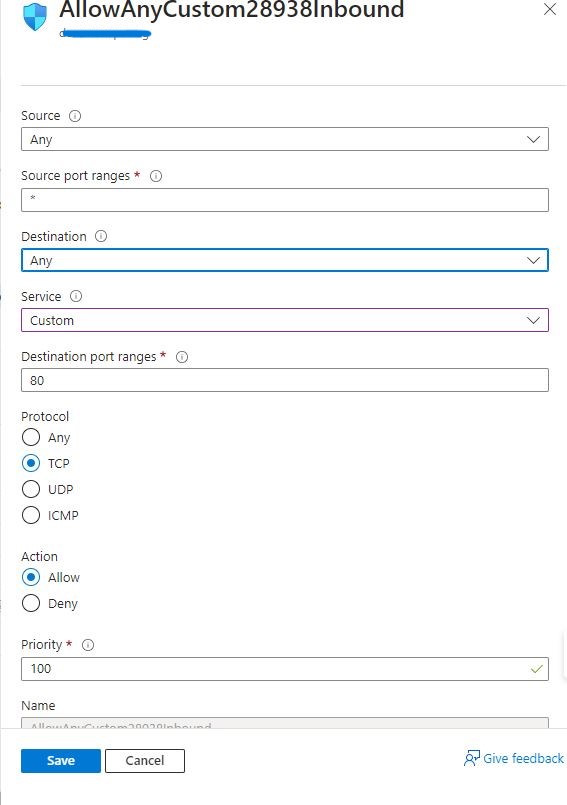The image size is (567, 805).
Task: Open the Source dropdown
Action: click(x=285, y=139)
